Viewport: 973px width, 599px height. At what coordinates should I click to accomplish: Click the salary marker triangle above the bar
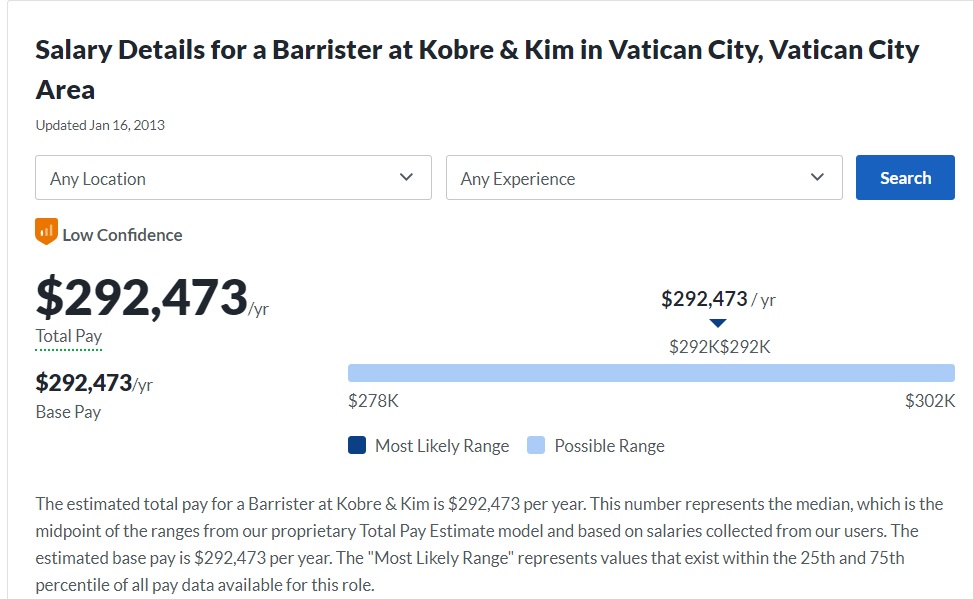point(718,323)
